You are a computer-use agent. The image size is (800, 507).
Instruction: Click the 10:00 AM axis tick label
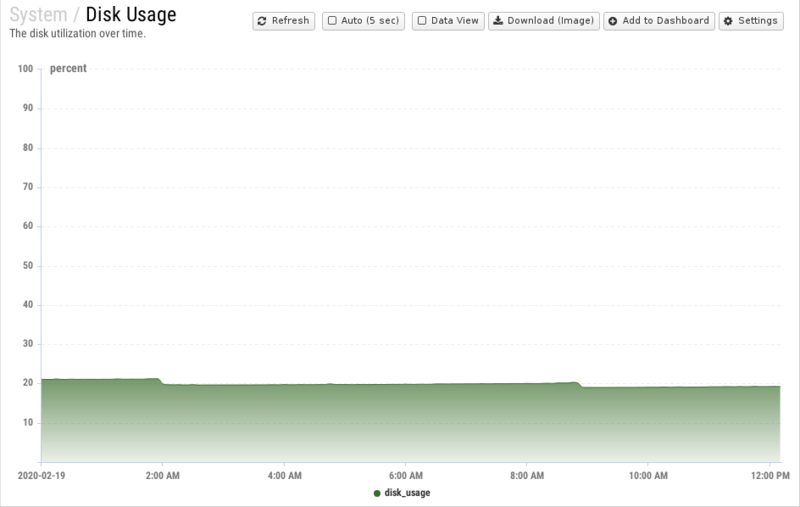[648, 475]
